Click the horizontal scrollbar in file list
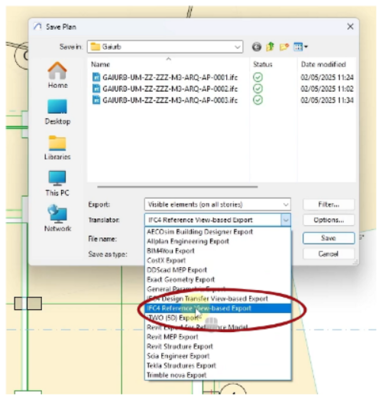The height and width of the screenshot is (400, 382). 177,187
